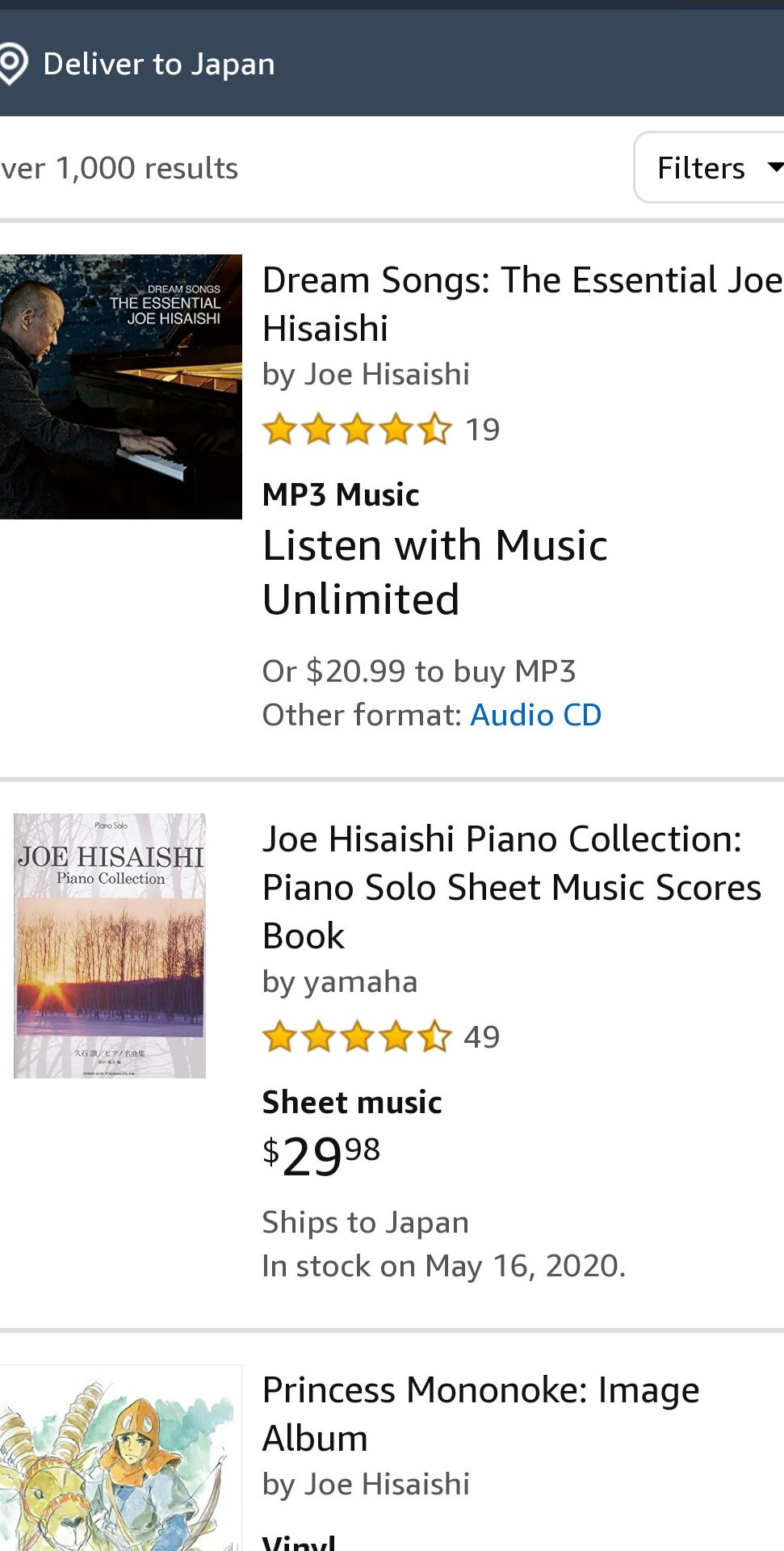
Task: Click the Piano Collection star rating
Action: click(x=357, y=1036)
